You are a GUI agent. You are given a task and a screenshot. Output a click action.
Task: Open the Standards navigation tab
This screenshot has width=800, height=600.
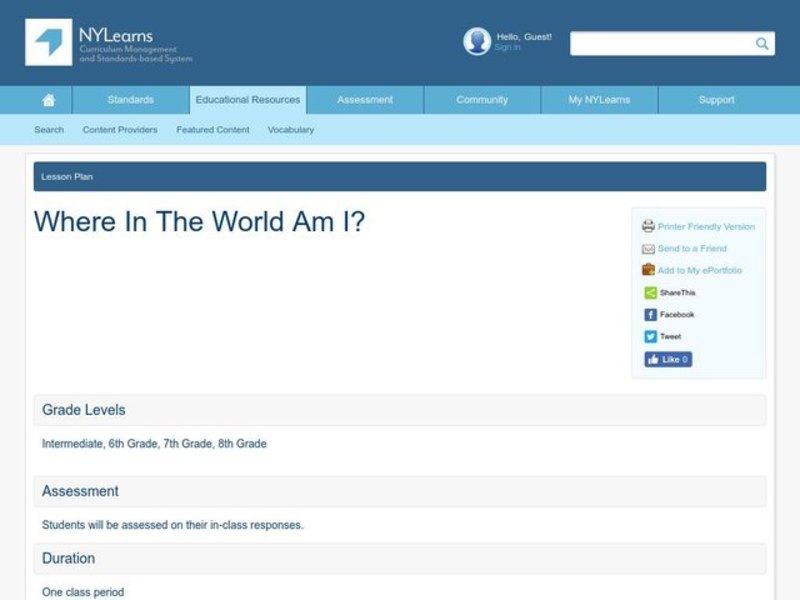tap(130, 99)
